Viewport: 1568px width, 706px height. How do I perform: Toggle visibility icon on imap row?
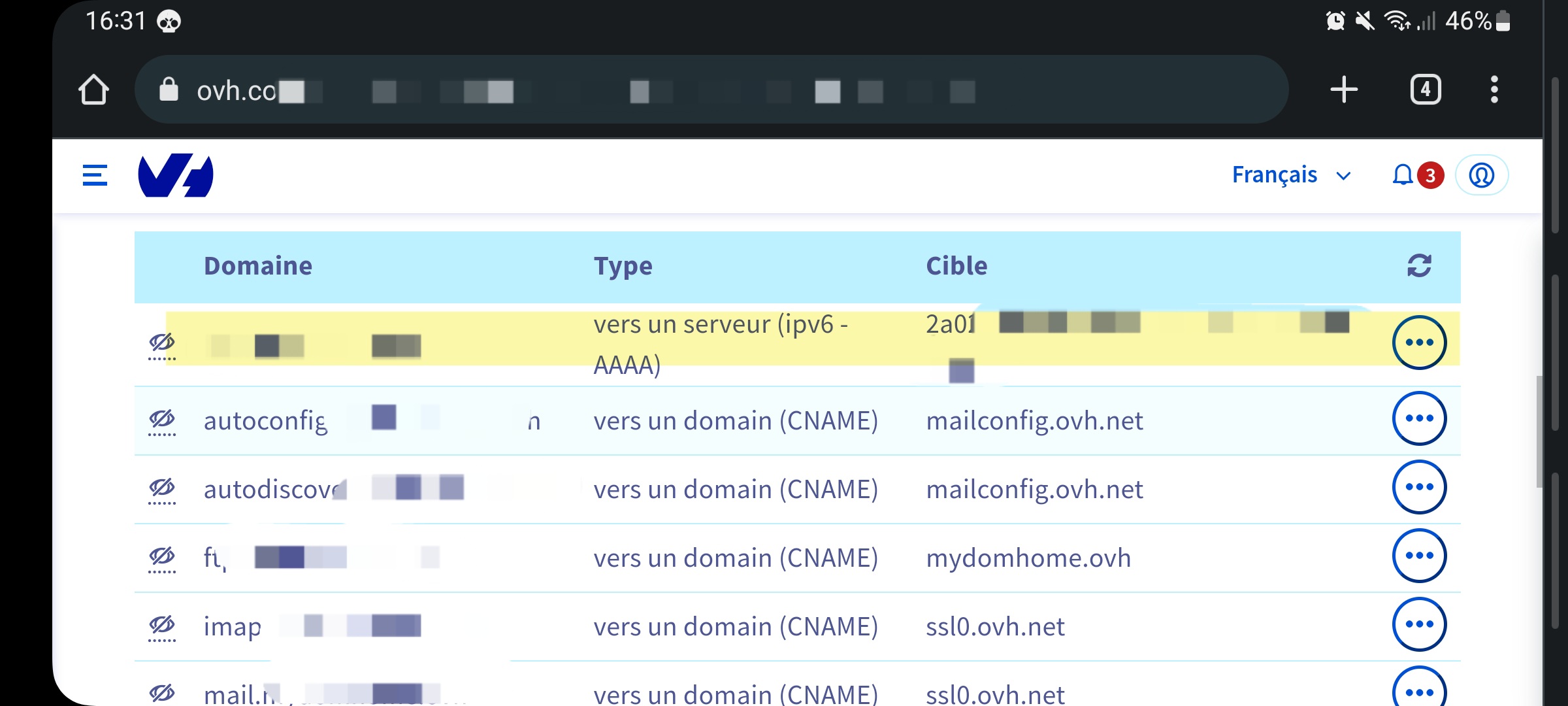(162, 626)
